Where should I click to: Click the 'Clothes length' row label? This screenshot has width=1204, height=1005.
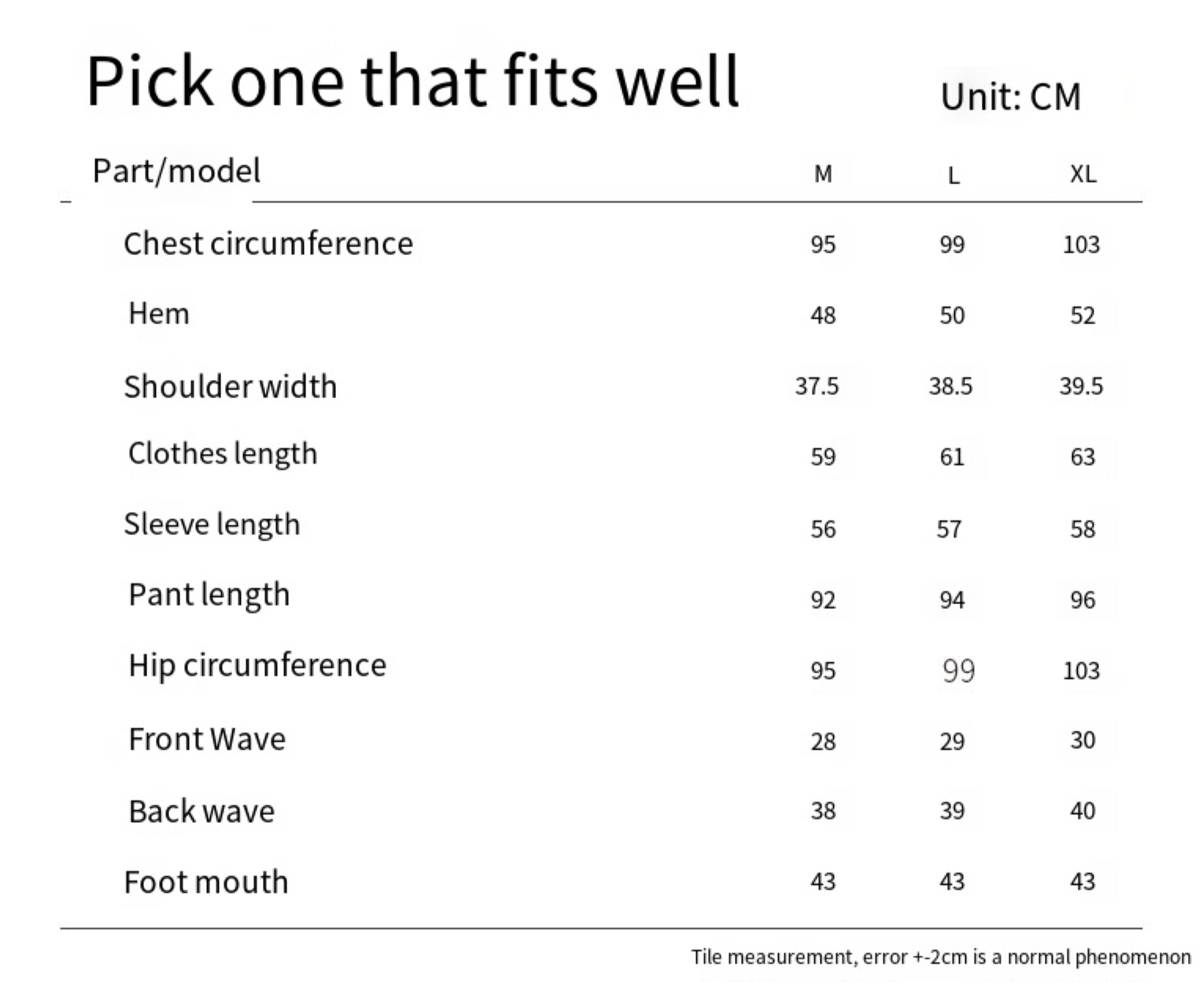tap(222, 453)
